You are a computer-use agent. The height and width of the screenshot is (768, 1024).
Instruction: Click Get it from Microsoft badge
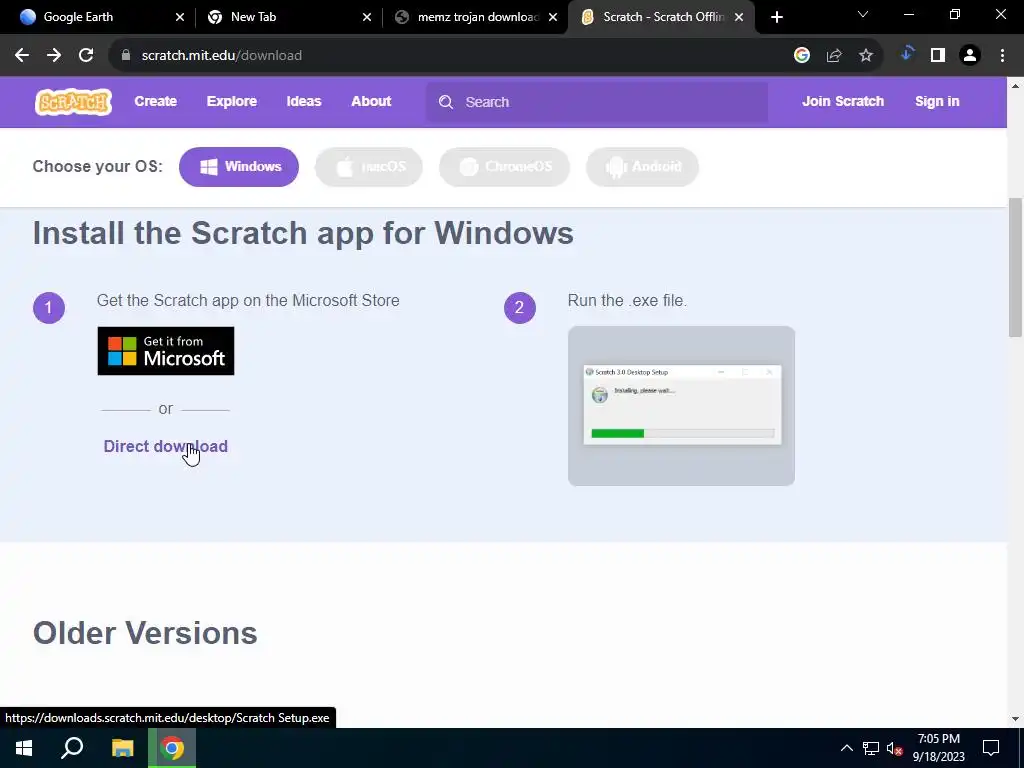pos(166,351)
